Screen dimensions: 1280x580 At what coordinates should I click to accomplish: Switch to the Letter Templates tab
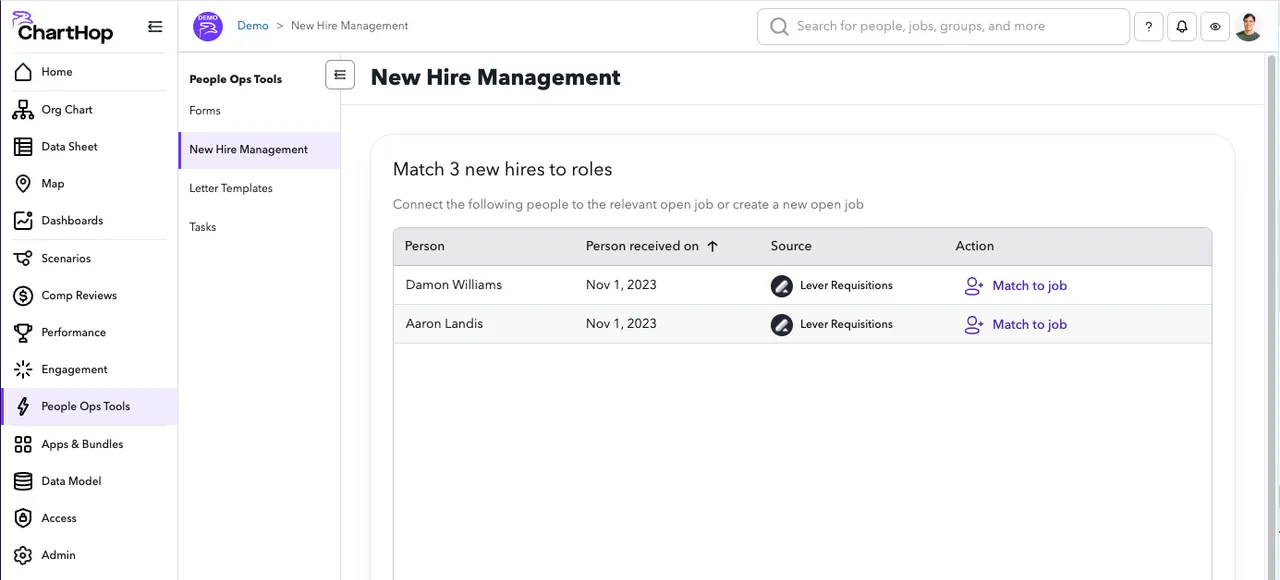click(x=231, y=188)
